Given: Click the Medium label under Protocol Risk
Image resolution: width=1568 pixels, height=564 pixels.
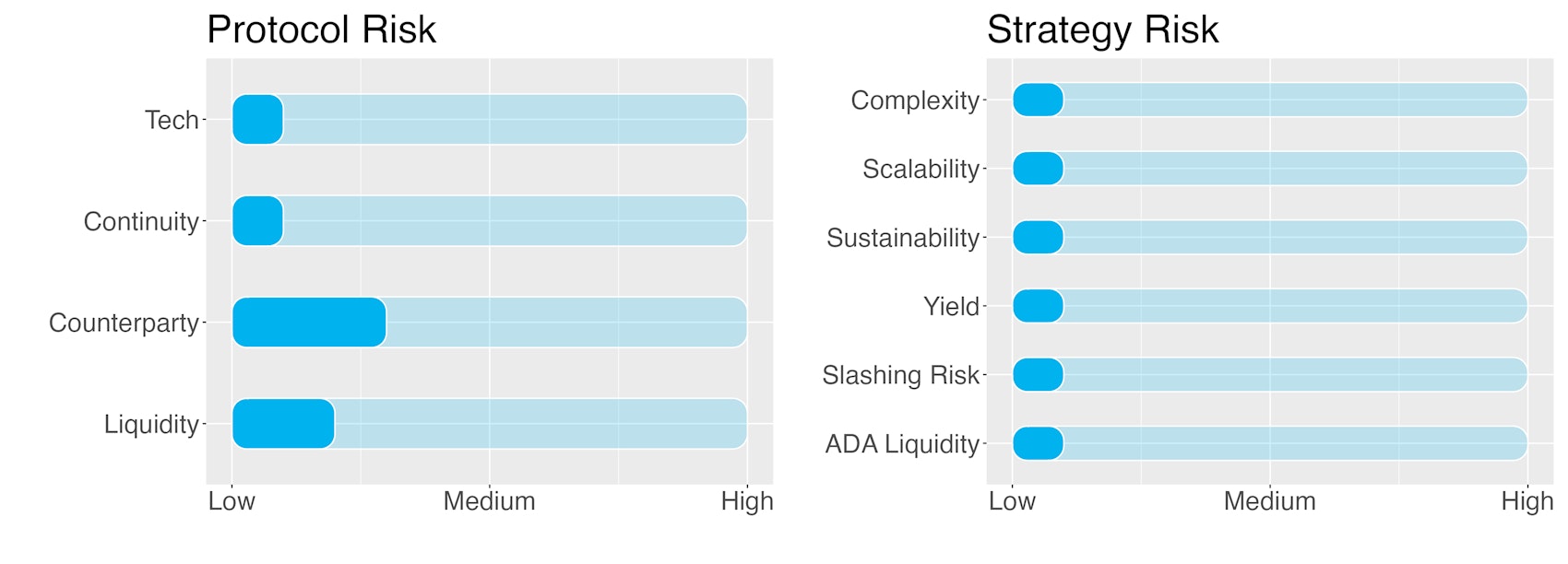Looking at the screenshot, I should pos(489,501).
